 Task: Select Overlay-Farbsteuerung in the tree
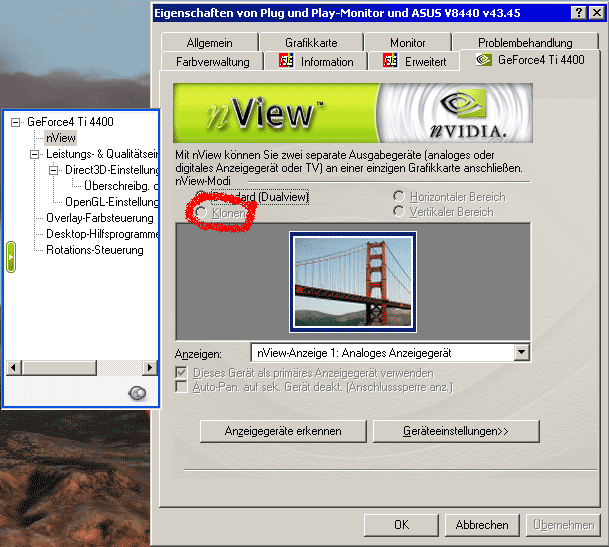(100, 218)
